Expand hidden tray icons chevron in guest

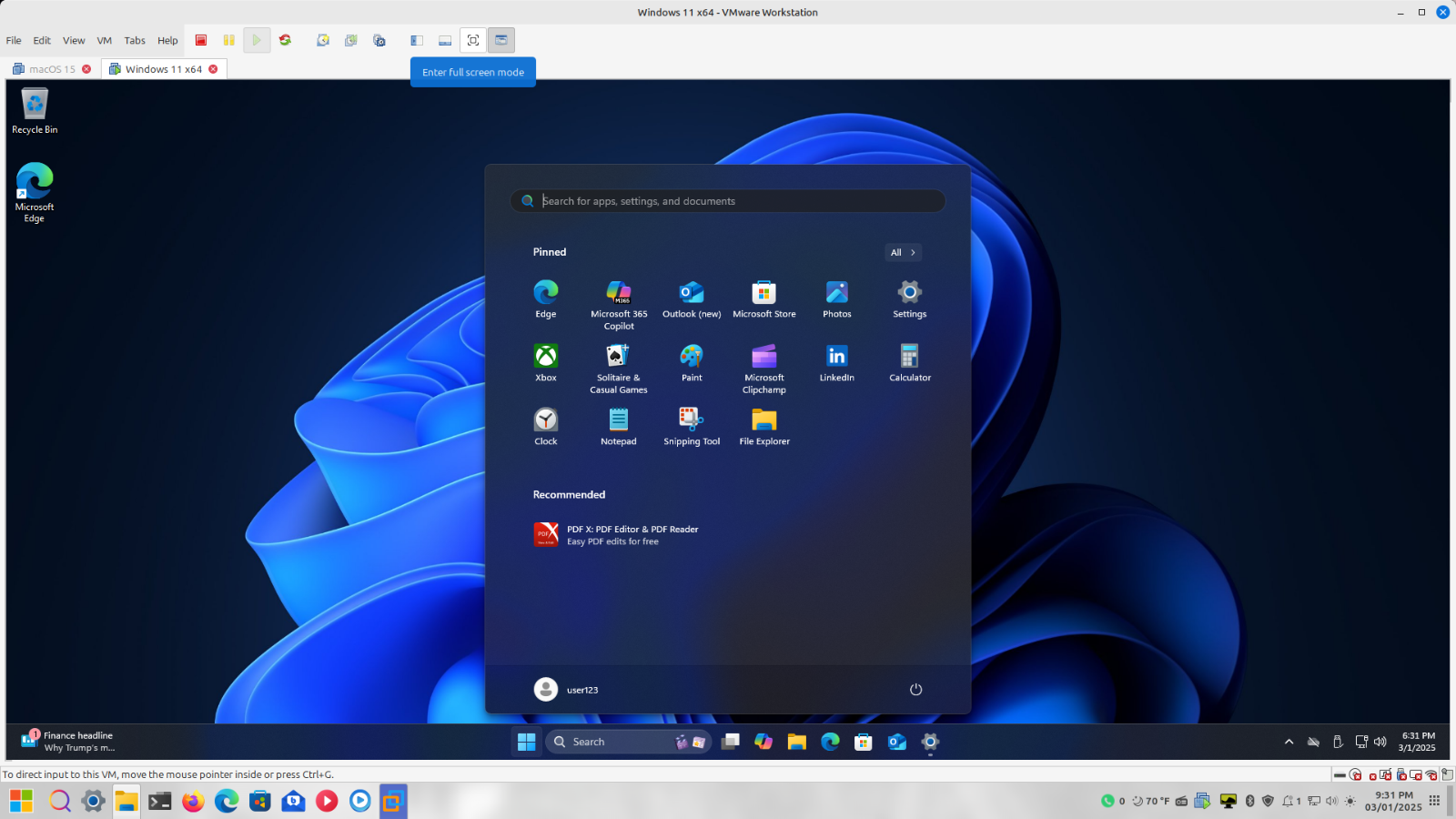point(1289,742)
